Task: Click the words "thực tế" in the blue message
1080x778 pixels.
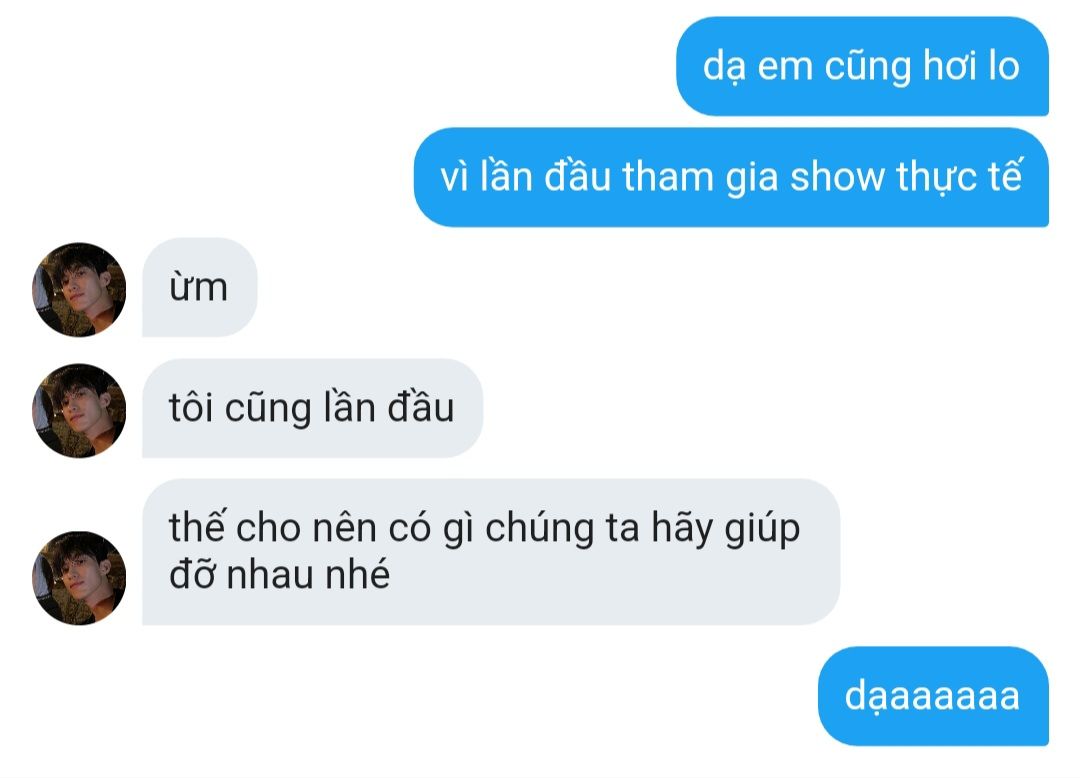Action: click(x=959, y=178)
